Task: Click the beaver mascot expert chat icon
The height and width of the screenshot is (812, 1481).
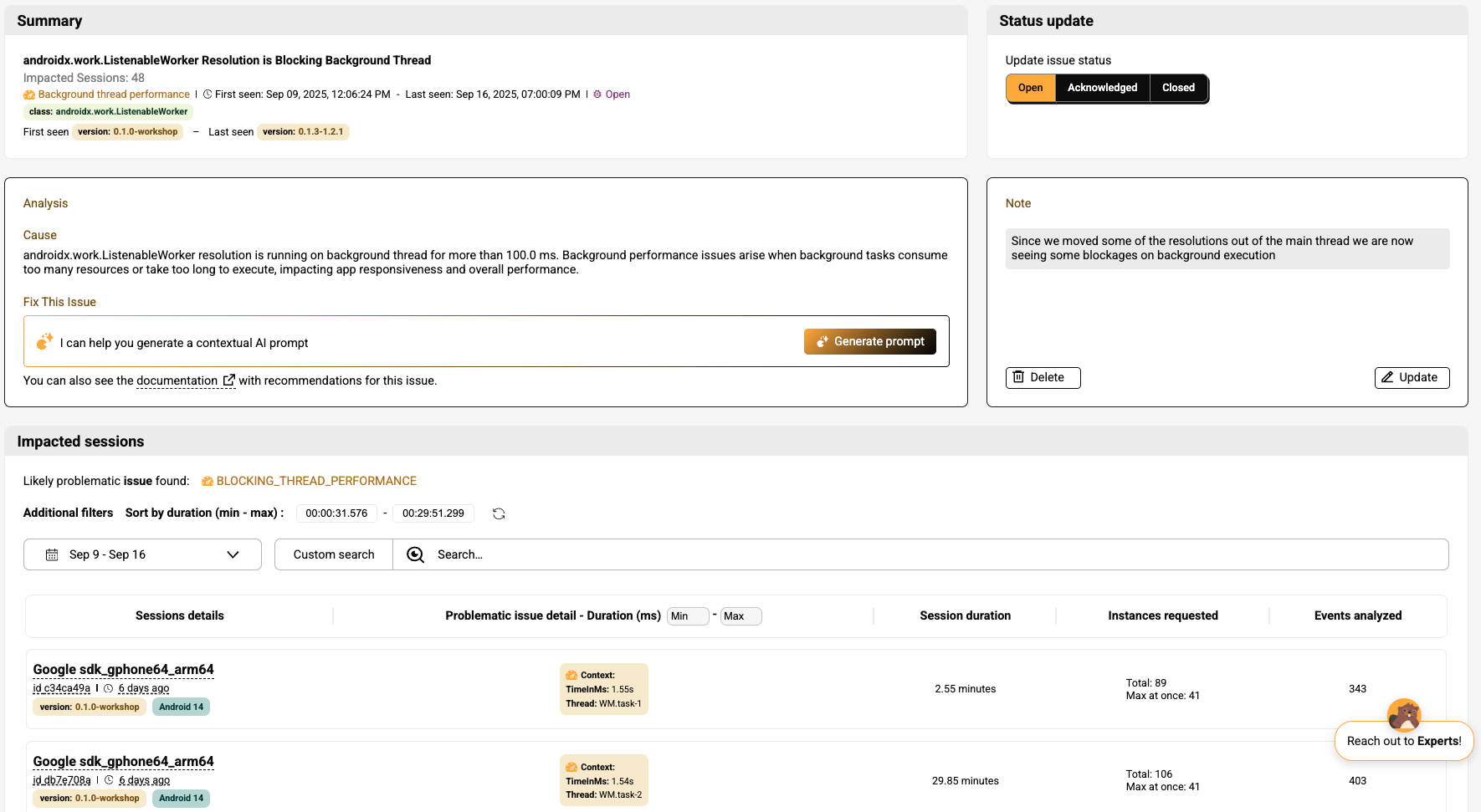Action: (x=1403, y=715)
